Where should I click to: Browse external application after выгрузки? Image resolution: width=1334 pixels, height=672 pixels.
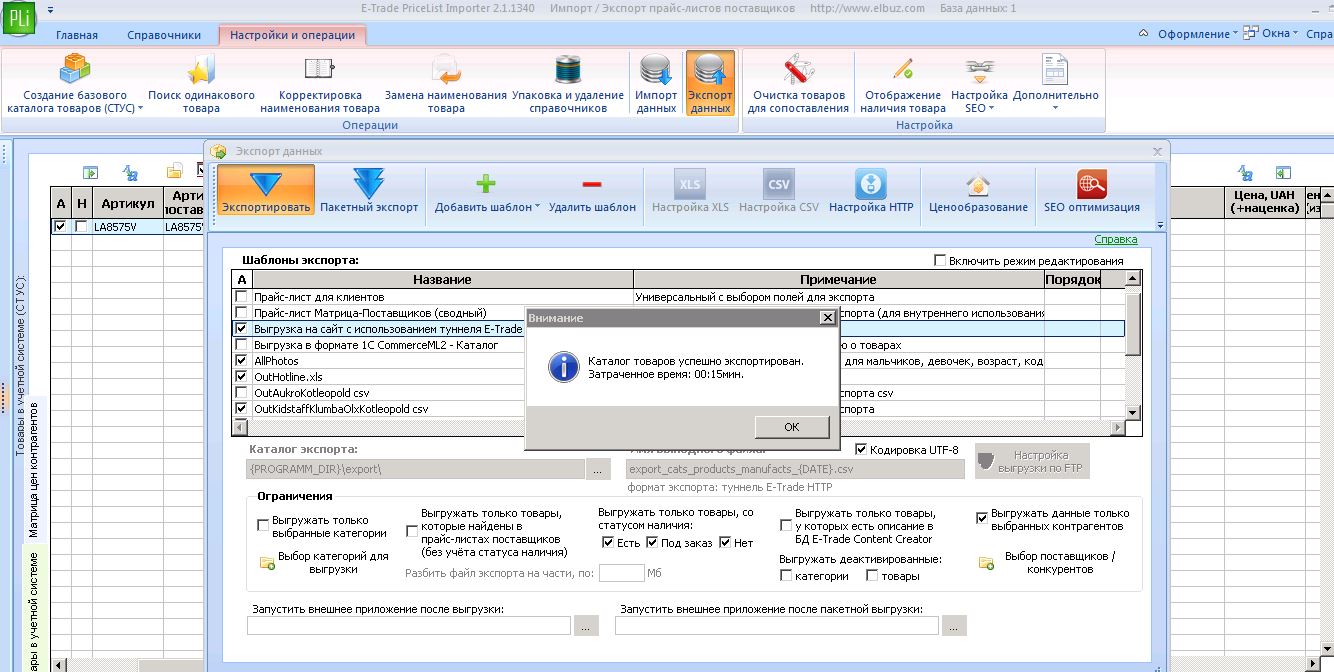(x=586, y=626)
